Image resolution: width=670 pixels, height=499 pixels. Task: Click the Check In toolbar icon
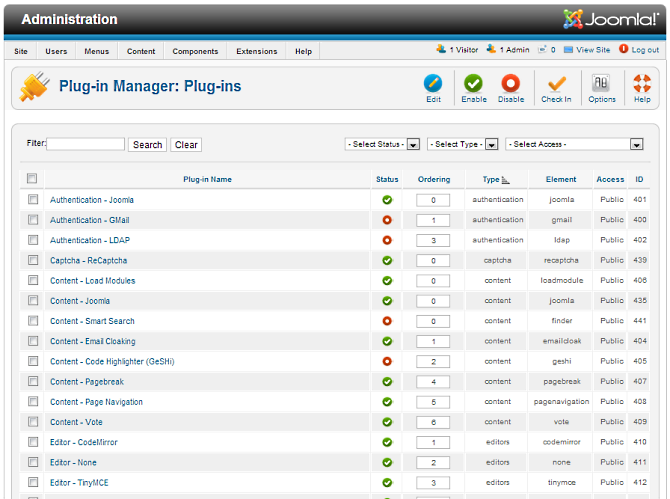[556, 83]
